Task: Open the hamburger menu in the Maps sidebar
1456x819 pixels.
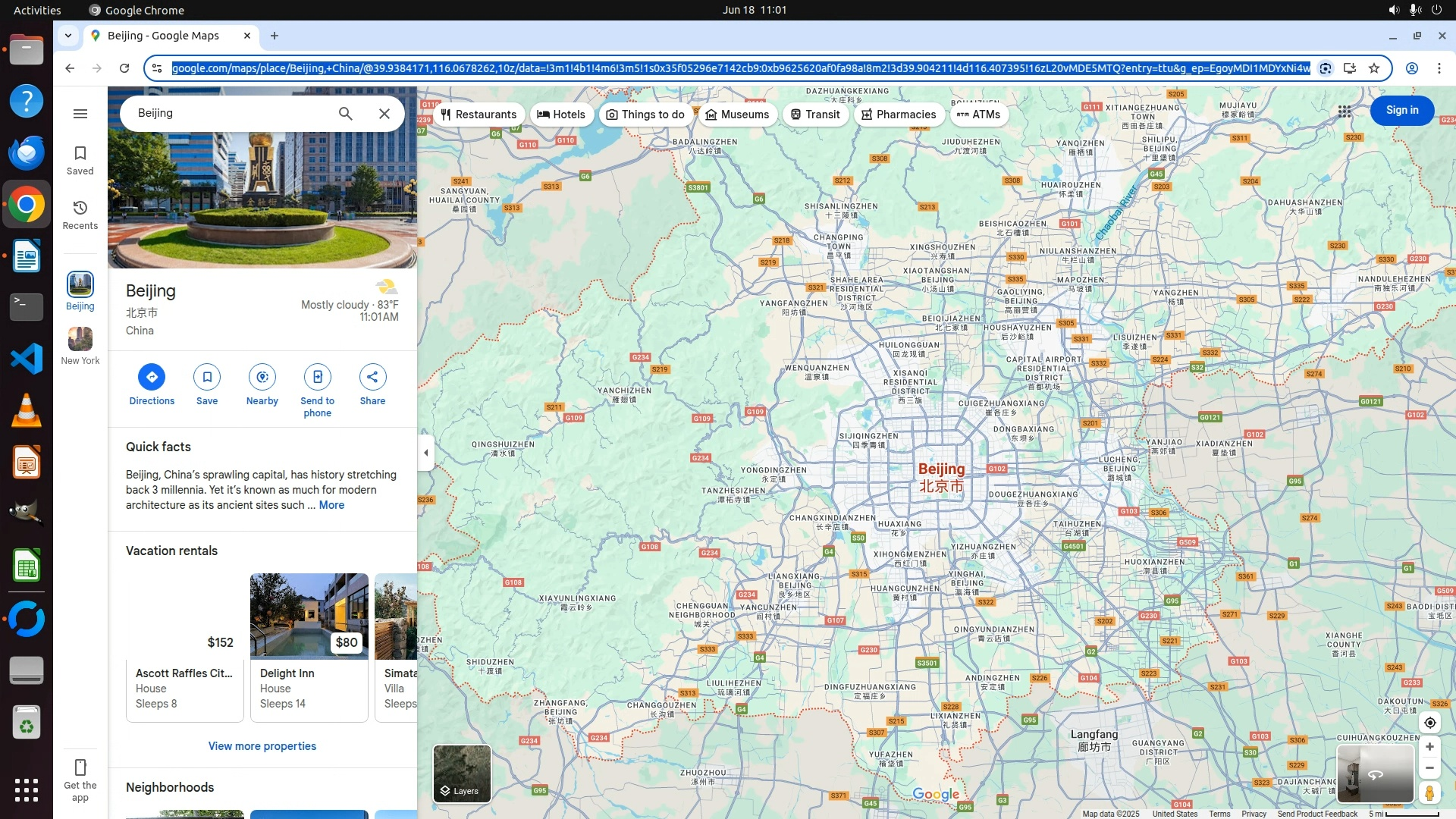Action: [x=80, y=114]
